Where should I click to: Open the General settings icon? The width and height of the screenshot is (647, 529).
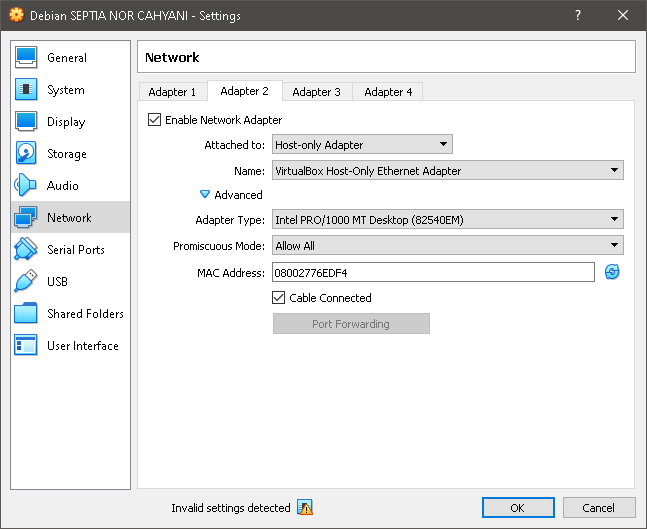(26, 57)
